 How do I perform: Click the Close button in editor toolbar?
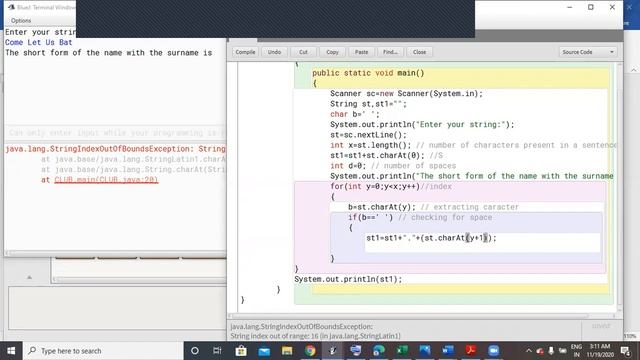(419, 52)
